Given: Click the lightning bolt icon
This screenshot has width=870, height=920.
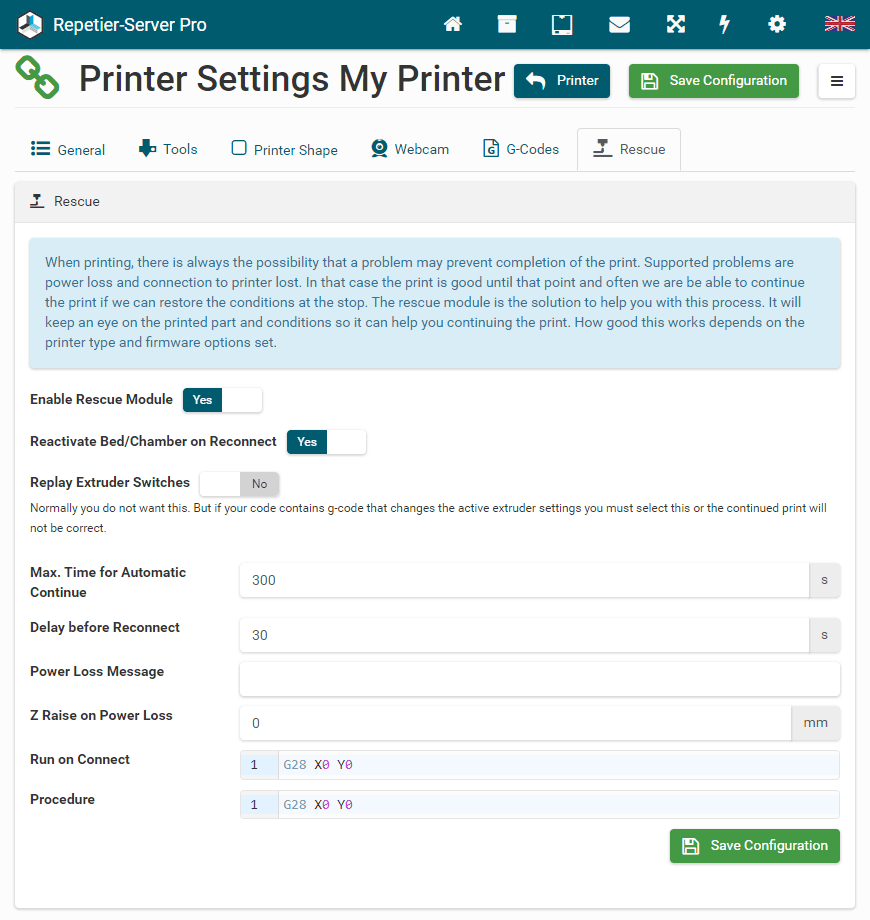Looking at the screenshot, I should [x=725, y=24].
